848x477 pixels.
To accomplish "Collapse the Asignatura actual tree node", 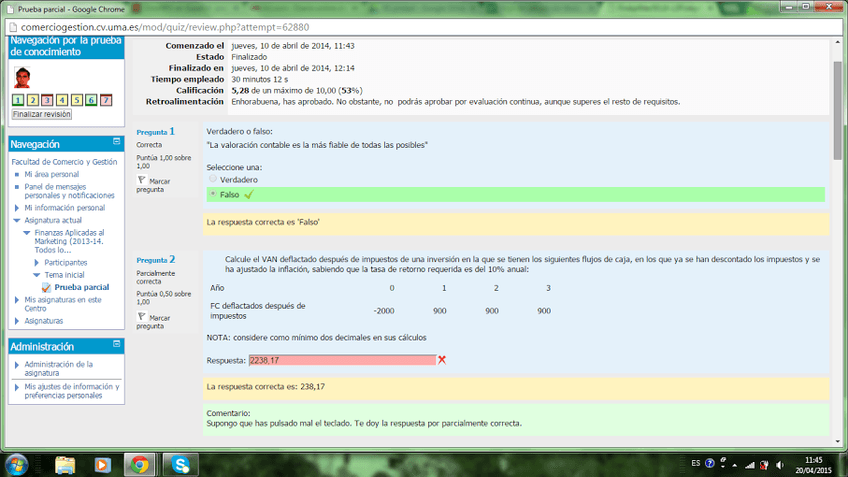I will pos(17,220).
